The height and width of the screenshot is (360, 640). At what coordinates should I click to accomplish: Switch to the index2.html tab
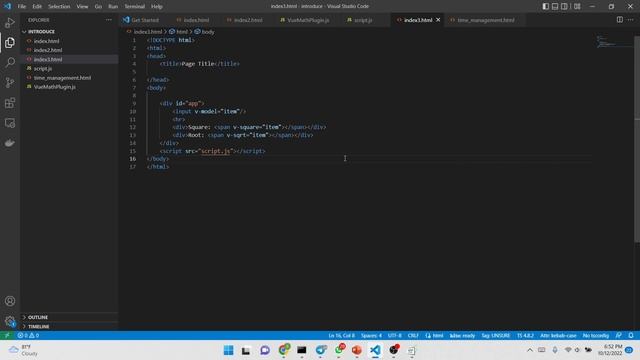point(248,20)
